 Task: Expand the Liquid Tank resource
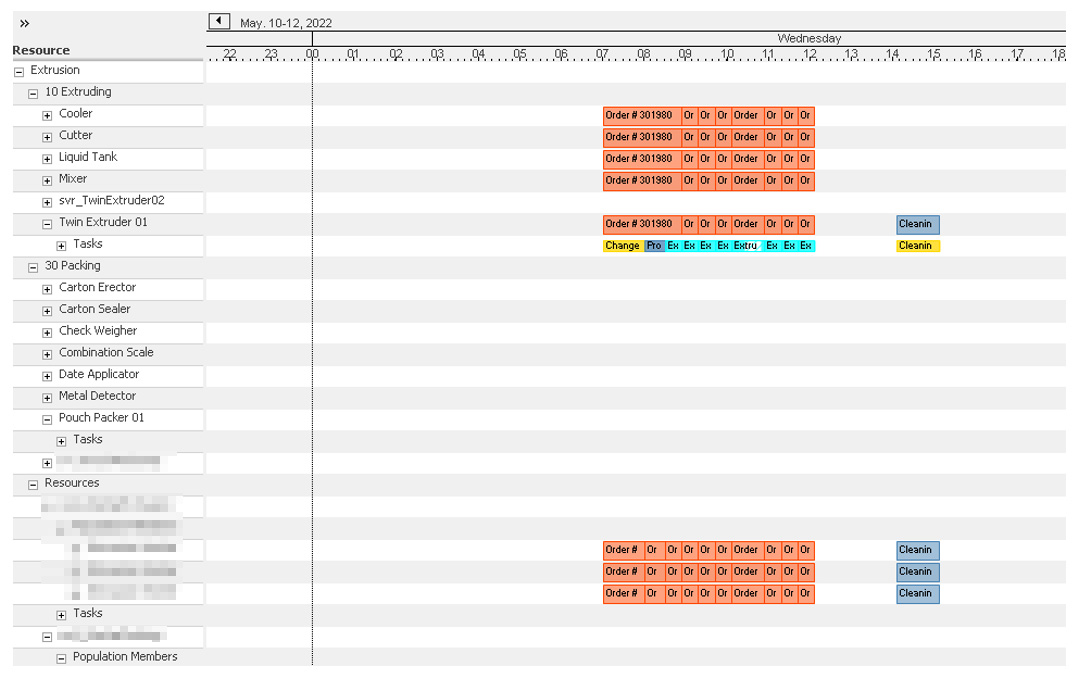tap(47, 159)
